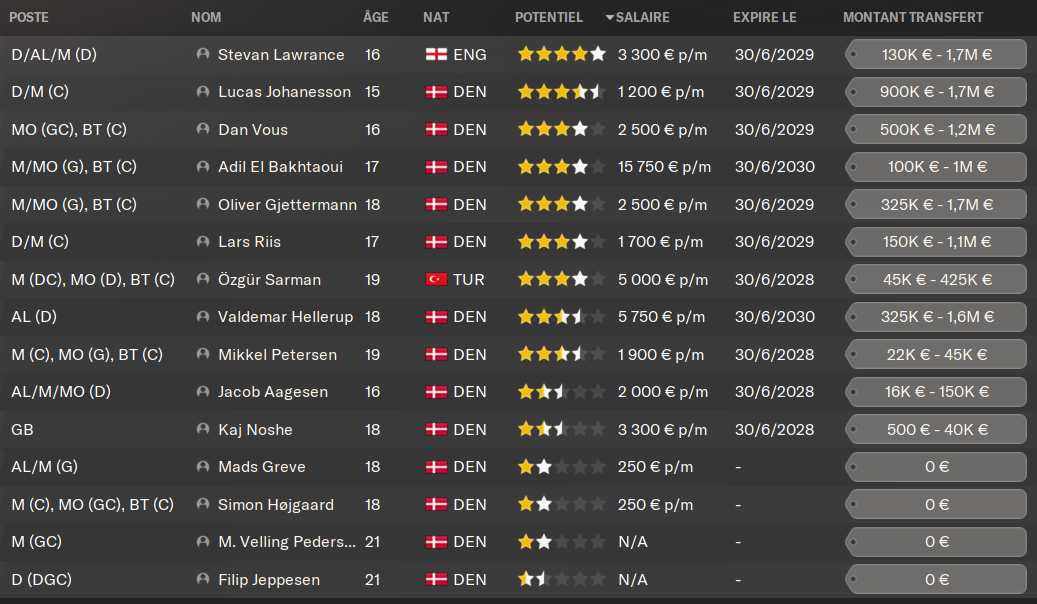Click the NOM column header
The image size is (1037, 604).
click(206, 18)
